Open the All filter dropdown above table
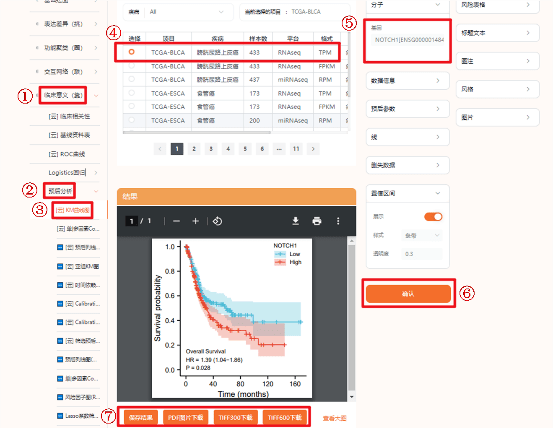 point(186,12)
